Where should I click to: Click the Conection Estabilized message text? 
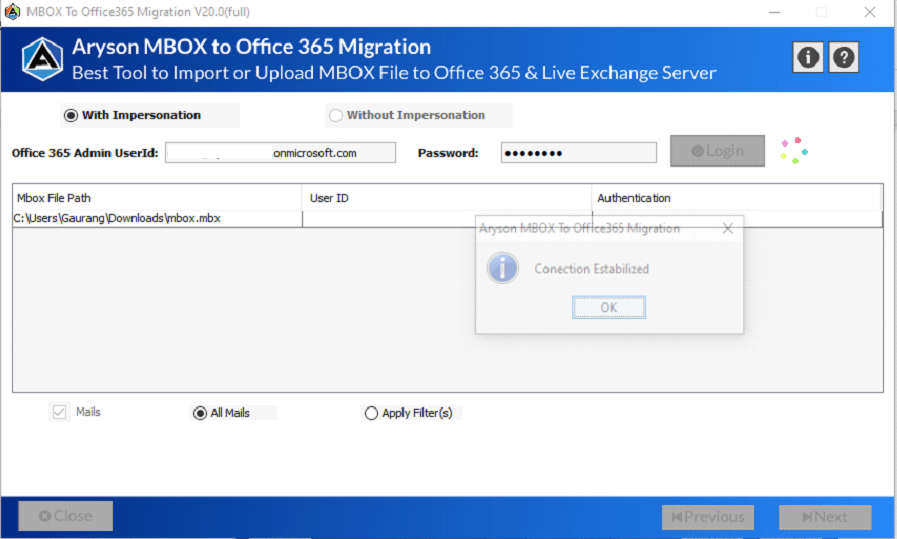pyautogui.click(x=592, y=269)
